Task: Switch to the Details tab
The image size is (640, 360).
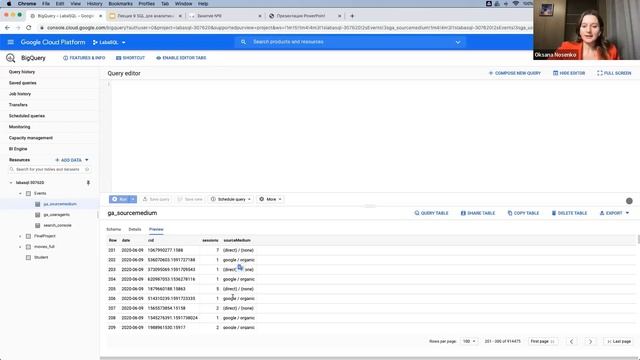Action: [x=135, y=229]
